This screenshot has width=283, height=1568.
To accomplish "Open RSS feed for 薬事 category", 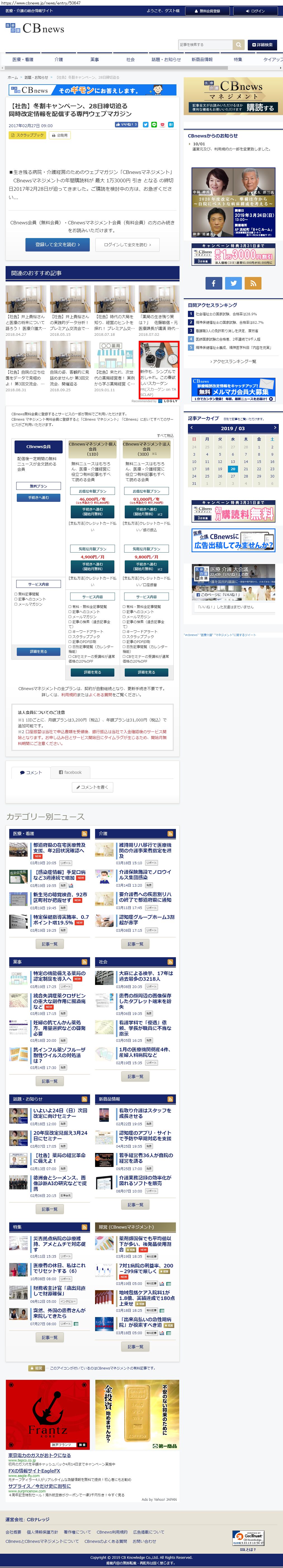I will 84,962.
